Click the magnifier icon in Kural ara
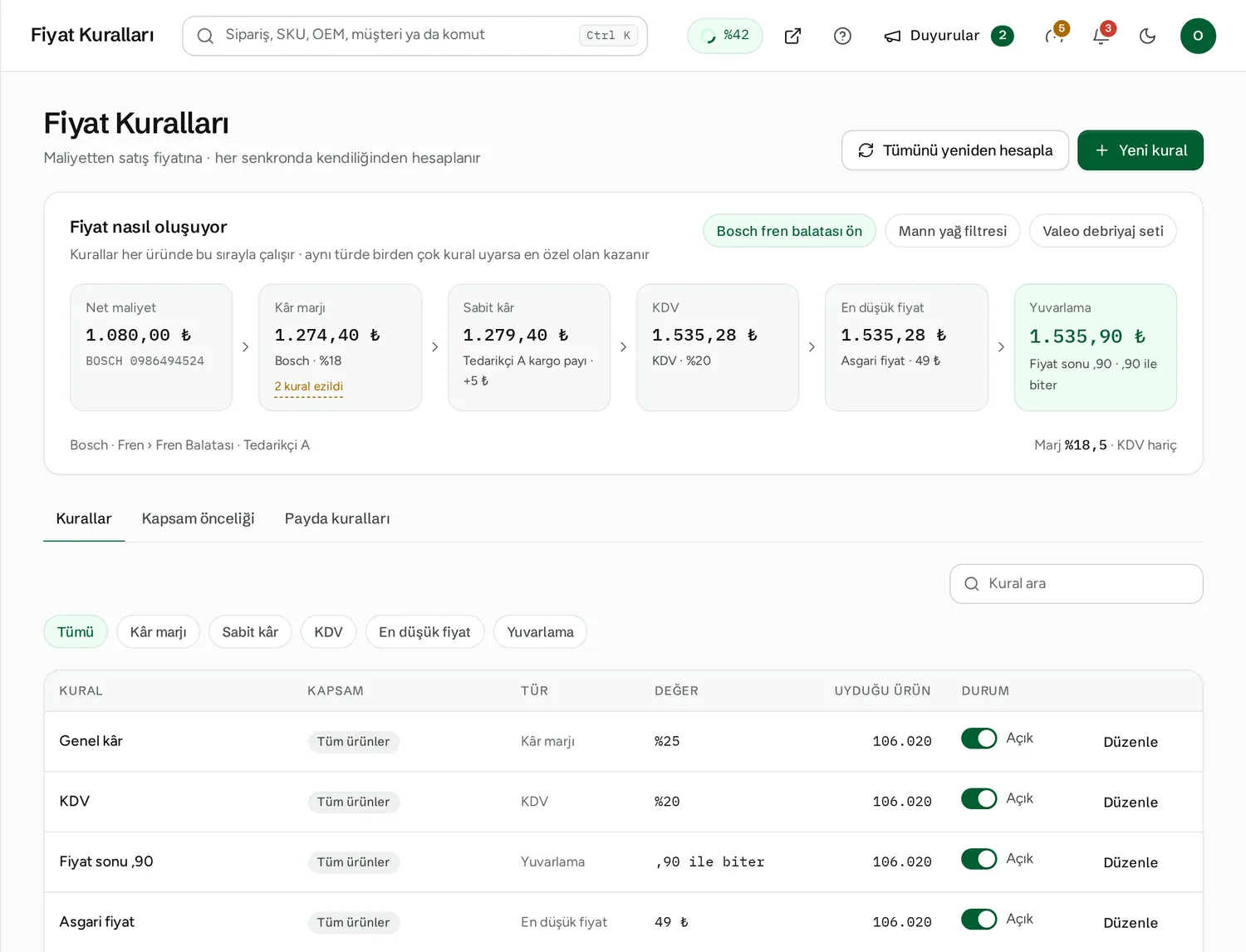Viewport: 1246px width, 952px height. click(x=971, y=584)
